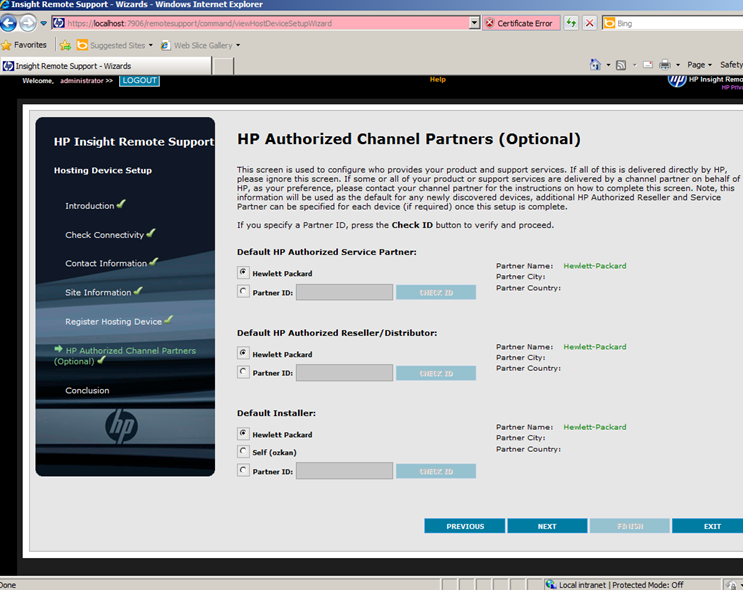
Task: Go to Introduction wizard step
Action: pyautogui.click(x=90, y=206)
